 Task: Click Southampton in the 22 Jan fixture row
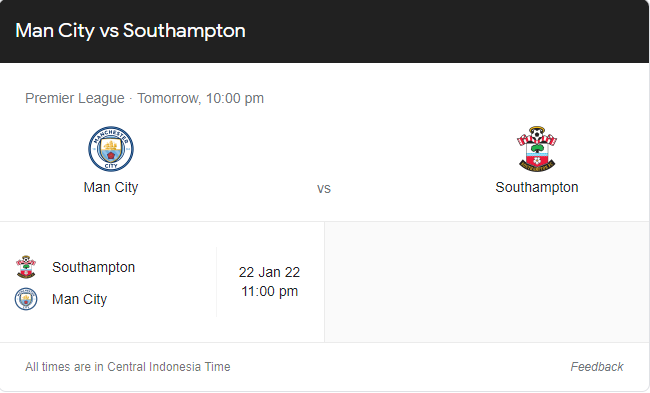click(93, 267)
